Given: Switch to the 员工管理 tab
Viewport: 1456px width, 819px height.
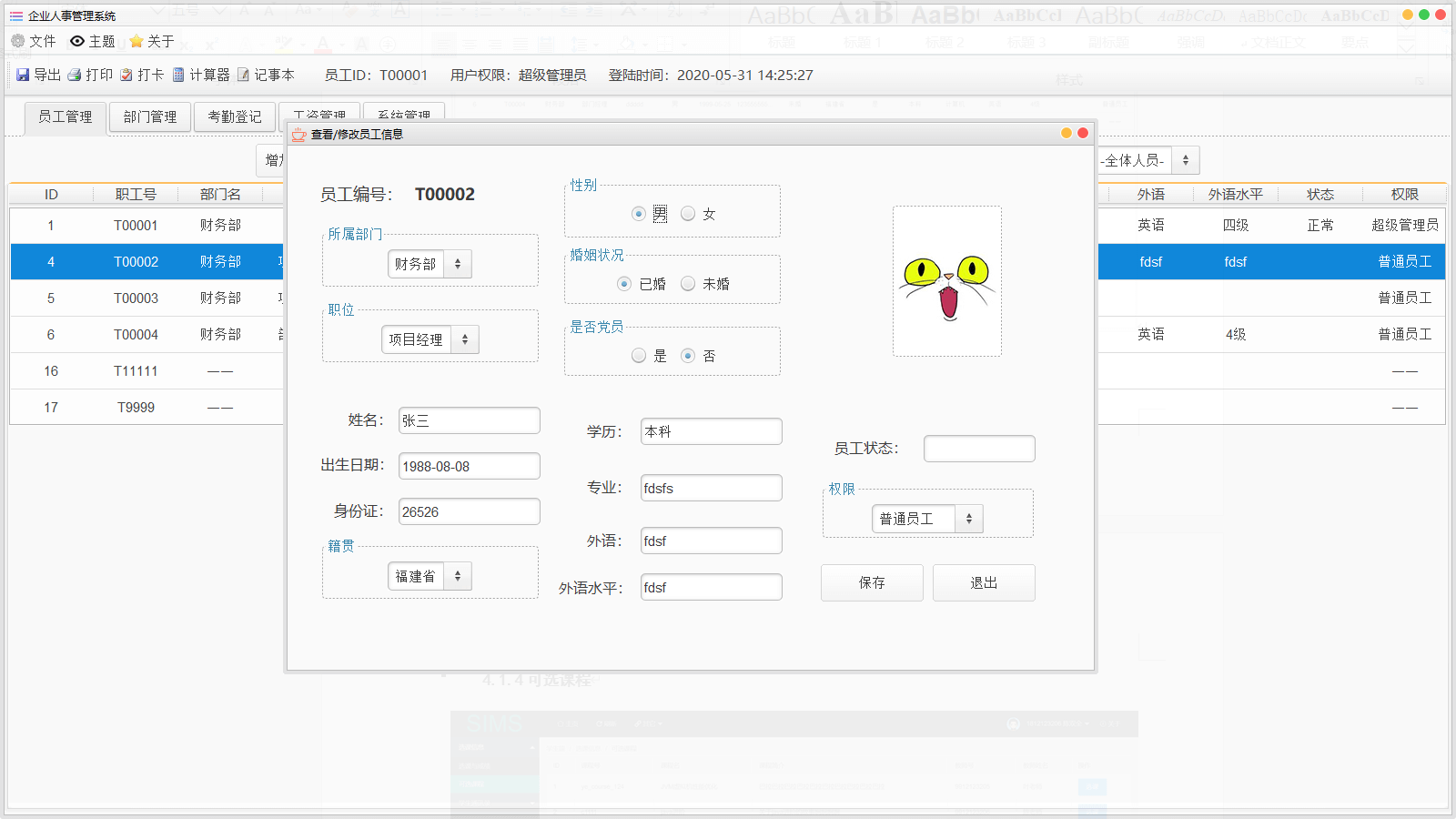Looking at the screenshot, I should click(x=66, y=117).
